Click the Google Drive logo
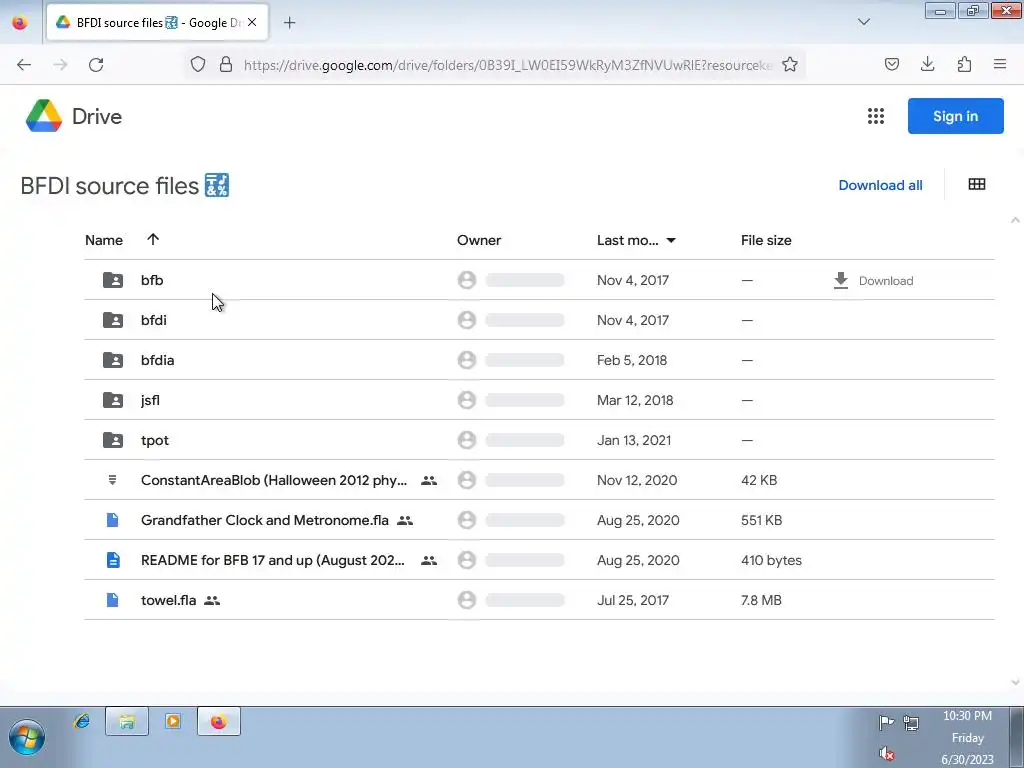Image resolution: width=1024 pixels, height=768 pixels. click(x=44, y=116)
